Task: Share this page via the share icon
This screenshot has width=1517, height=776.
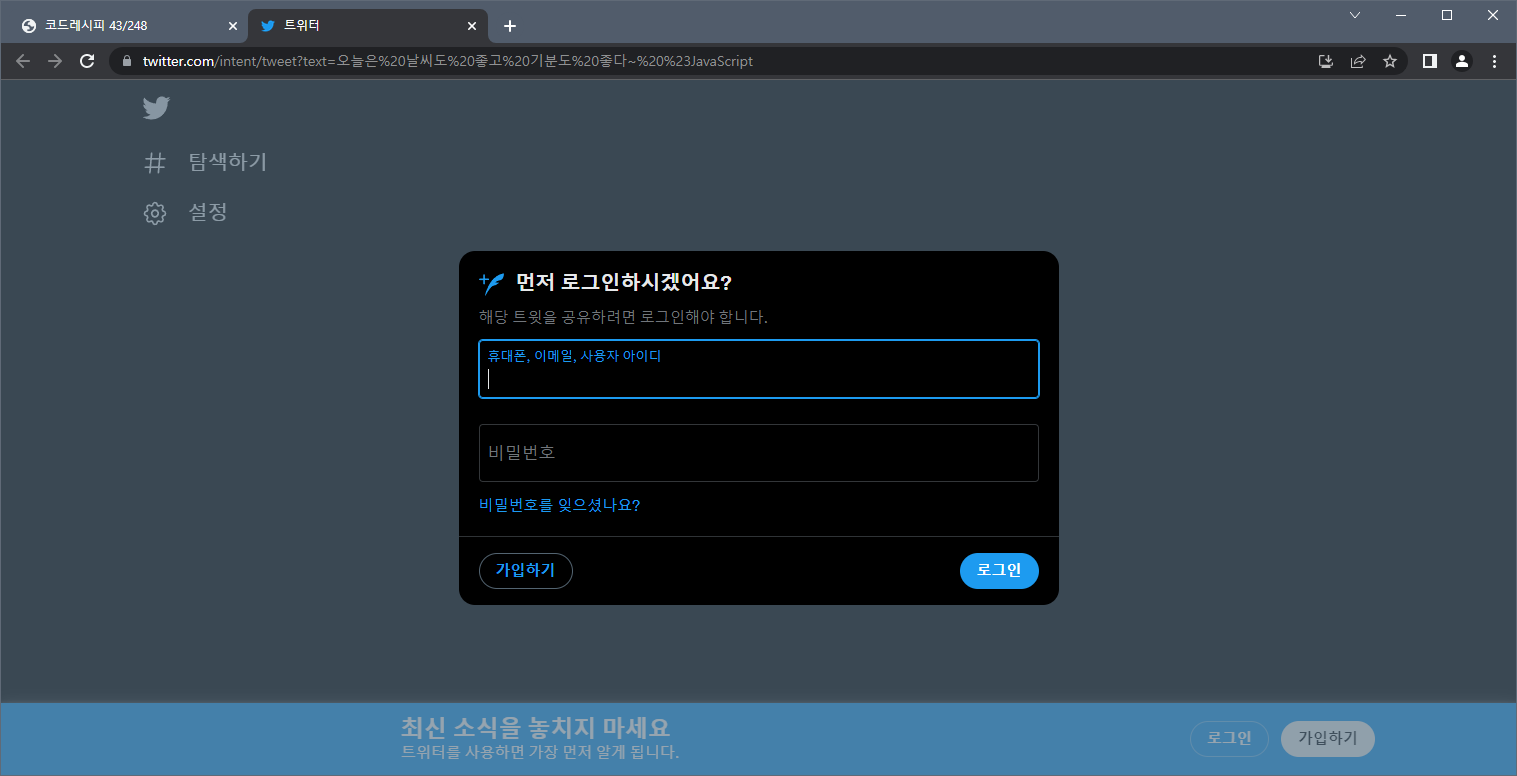Action: 1358,61
